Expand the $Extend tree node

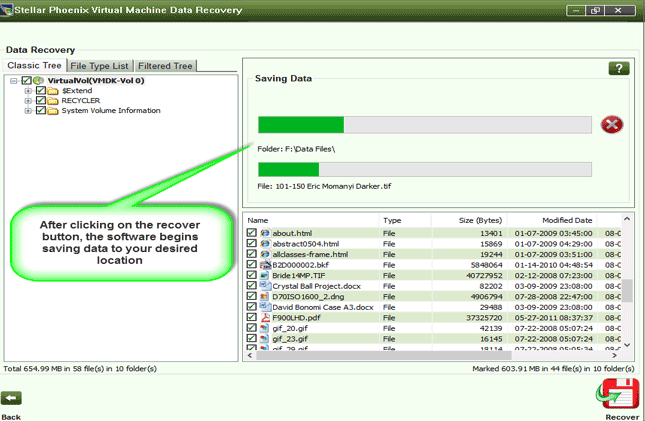click(x=28, y=91)
